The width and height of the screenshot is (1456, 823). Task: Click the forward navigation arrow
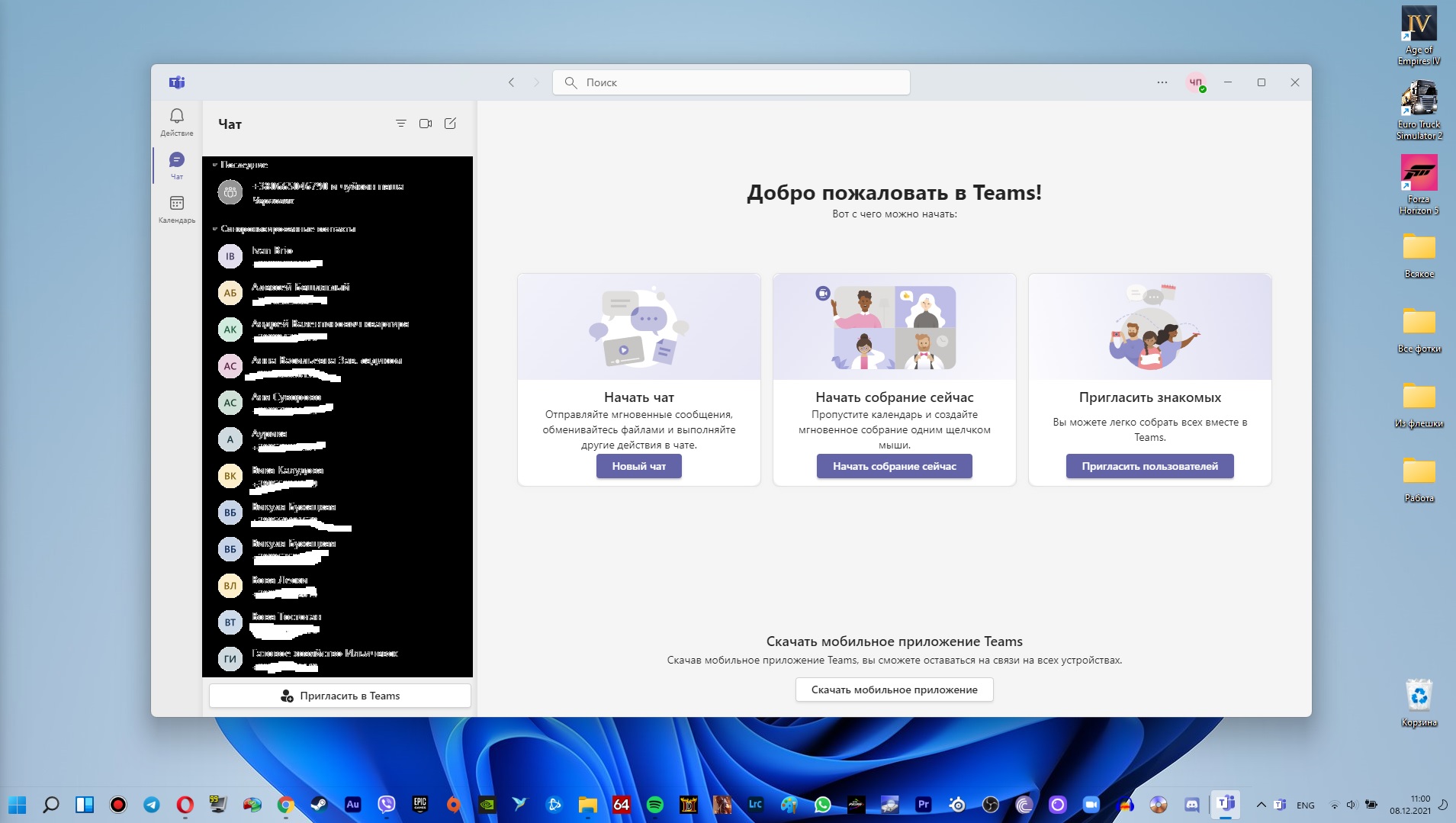[x=534, y=82]
